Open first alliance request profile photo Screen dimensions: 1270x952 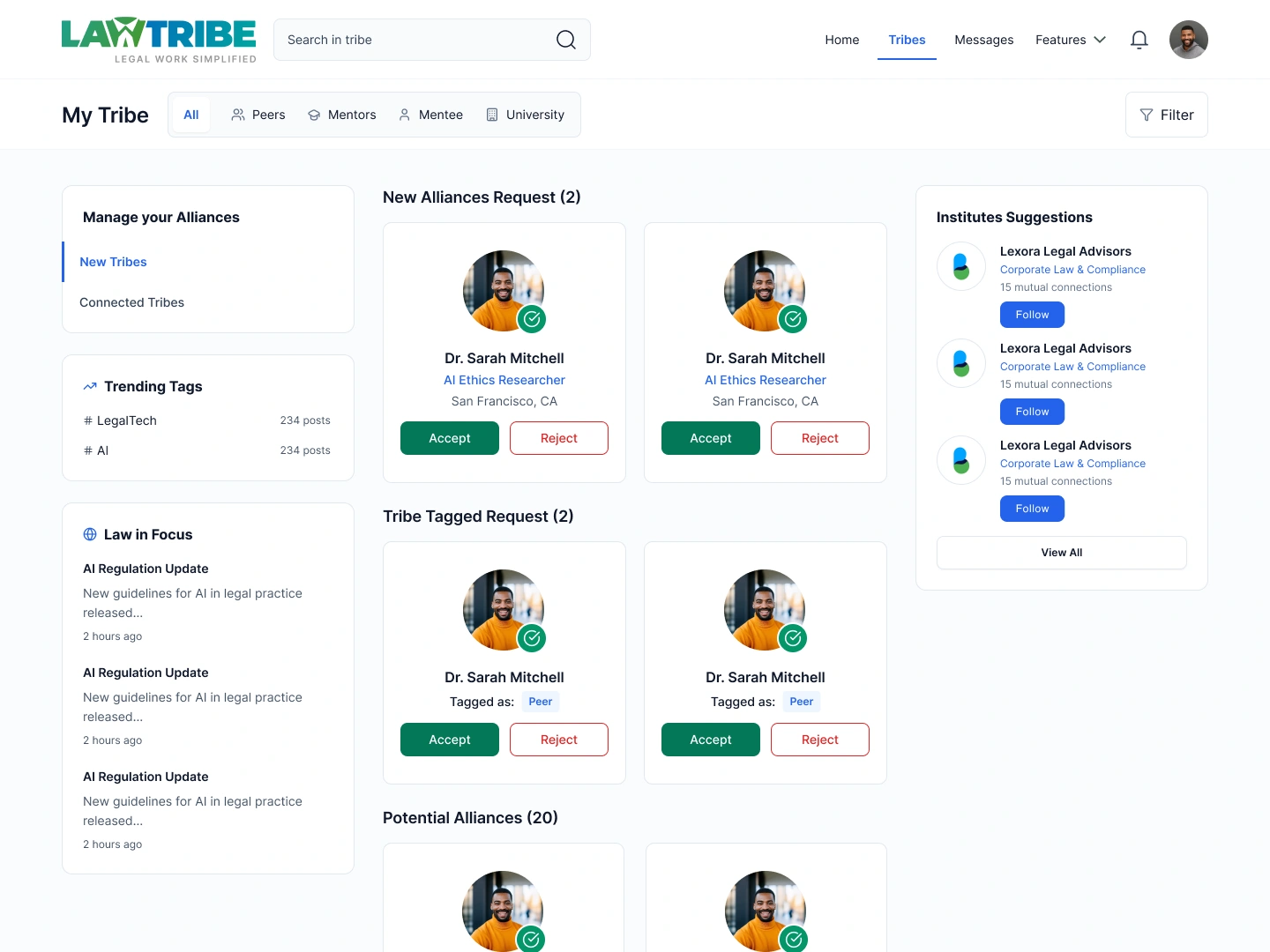pyautogui.click(x=504, y=291)
